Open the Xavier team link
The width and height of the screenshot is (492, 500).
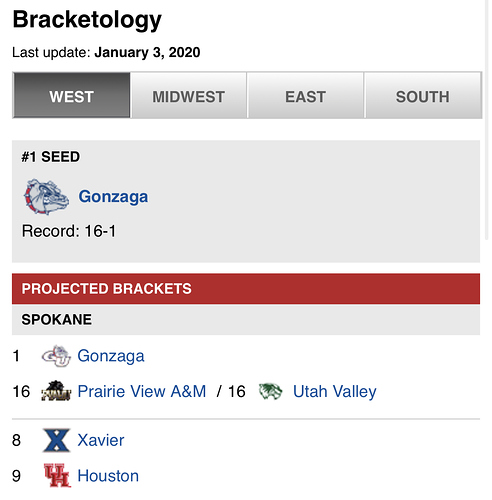tap(101, 440)
